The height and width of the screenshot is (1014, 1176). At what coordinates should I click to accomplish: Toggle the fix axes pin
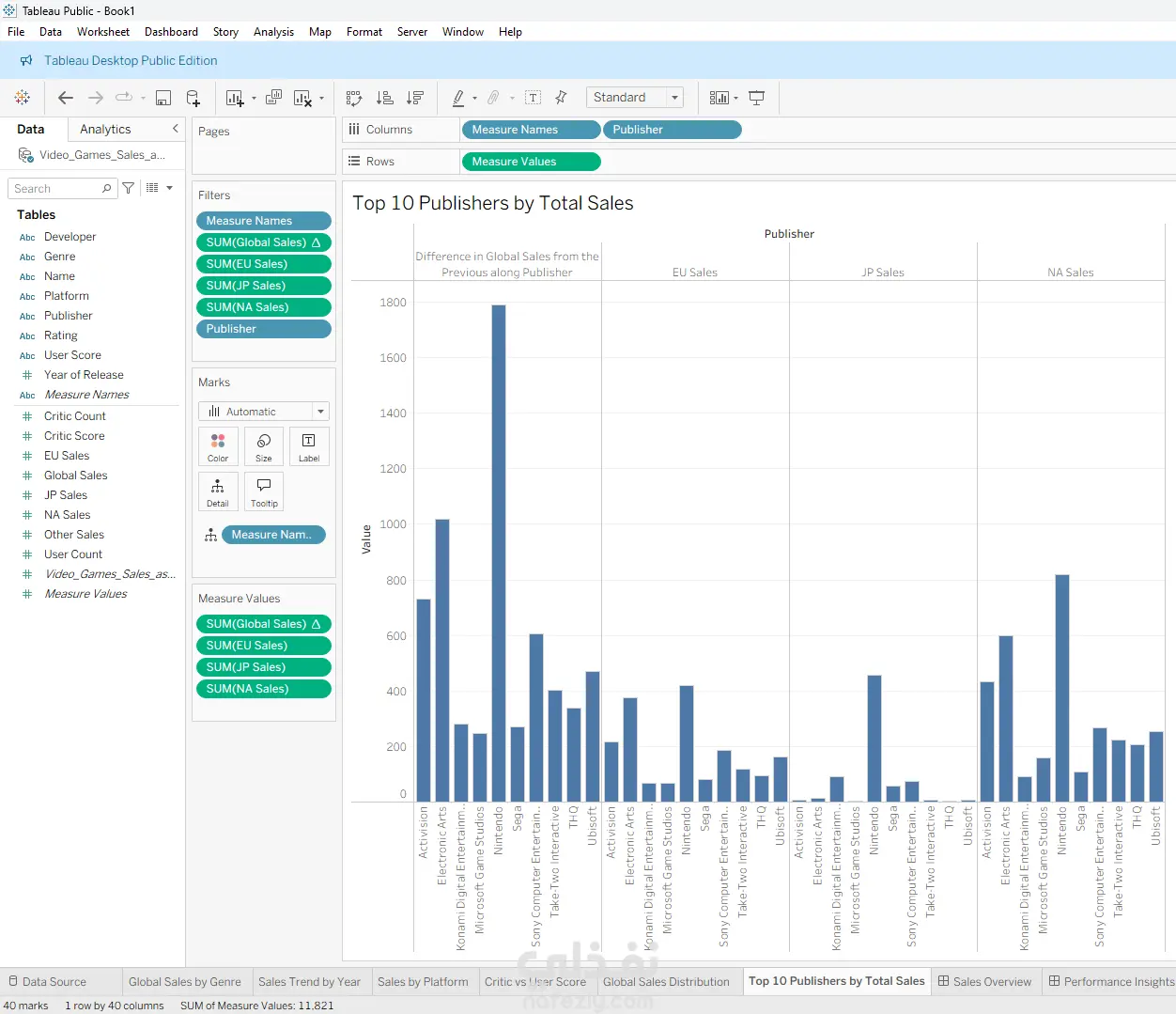click(562, 98)
